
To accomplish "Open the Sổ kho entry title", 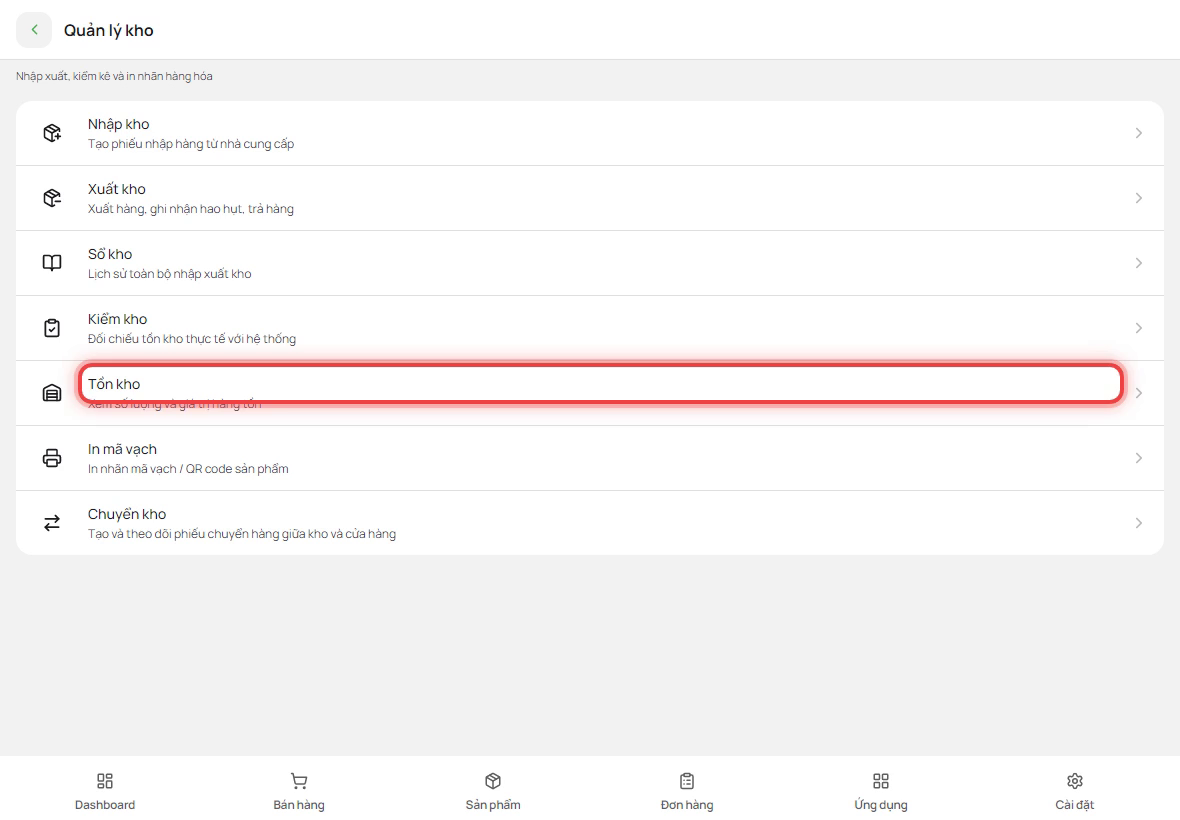I will 110,254.
